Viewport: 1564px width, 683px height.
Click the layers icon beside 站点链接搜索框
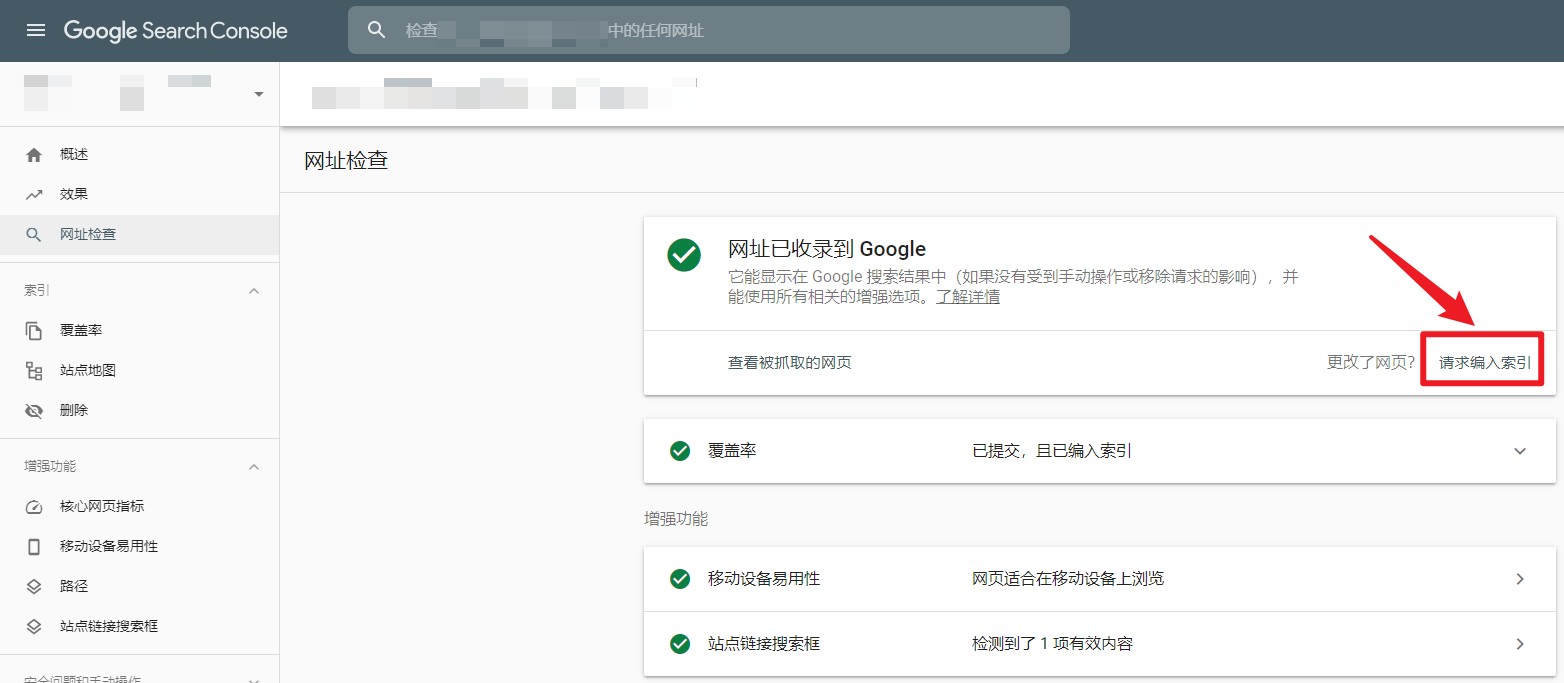pos(34,627)
